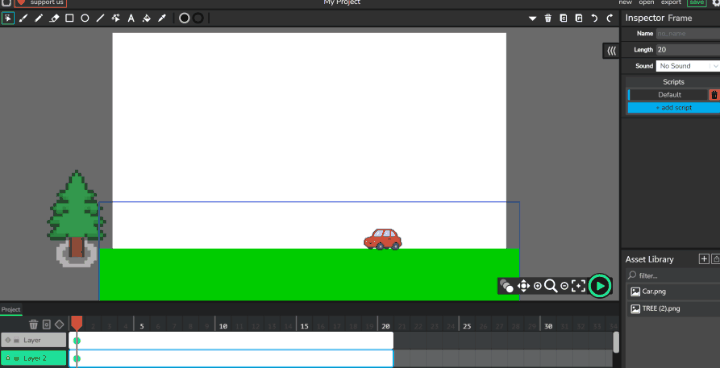Select the Path Cursor tool
This screenshot has height=368, width=720.
pos(116,18)
